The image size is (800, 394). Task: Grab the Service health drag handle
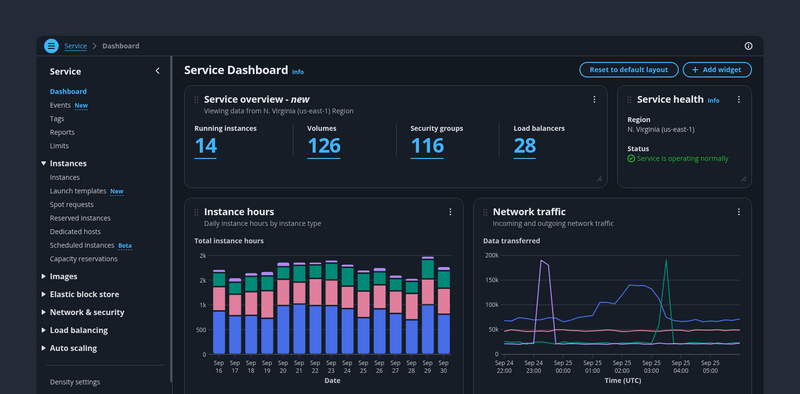point(629,100)
